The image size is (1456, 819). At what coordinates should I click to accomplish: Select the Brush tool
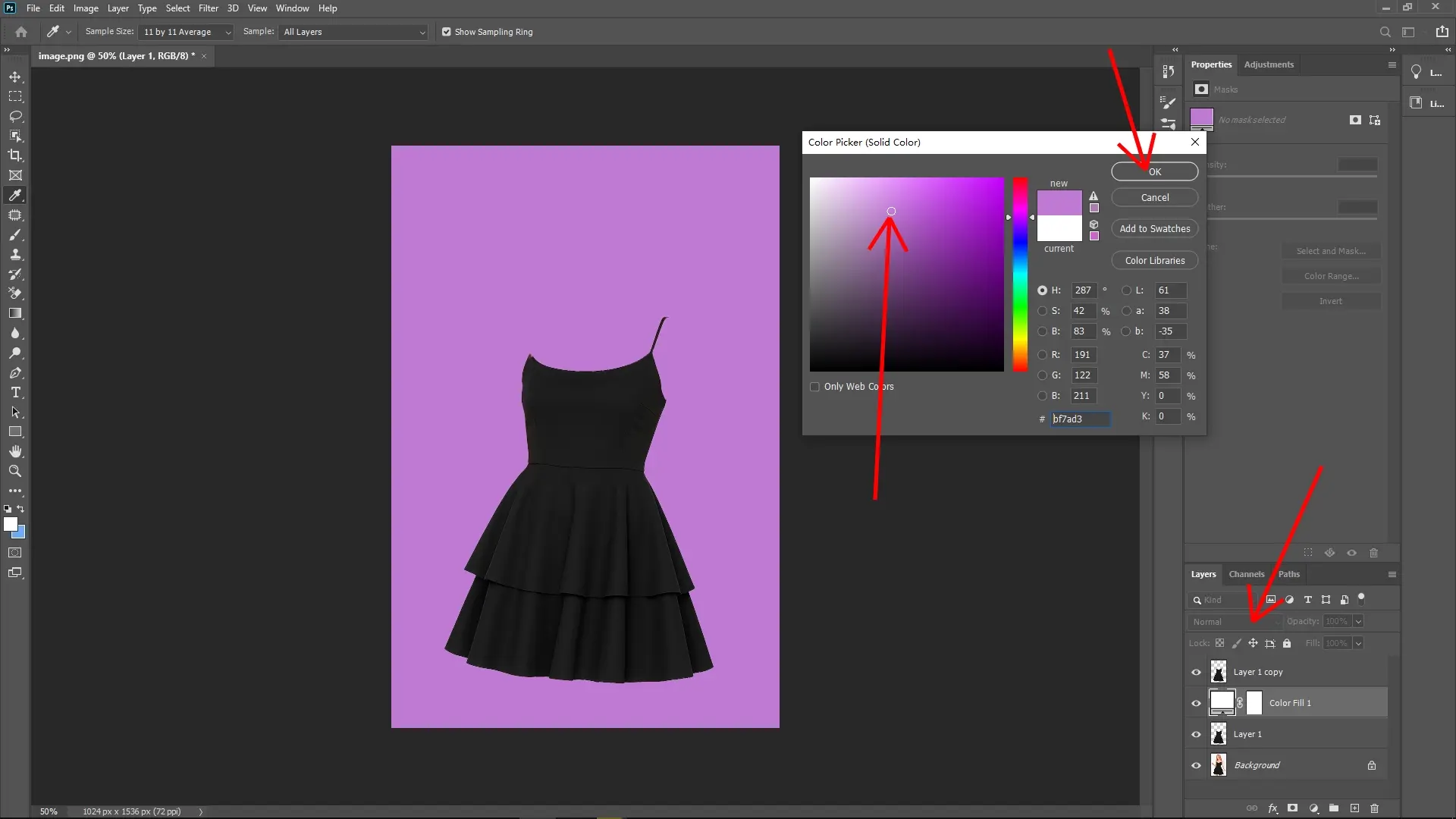[15, 235]
